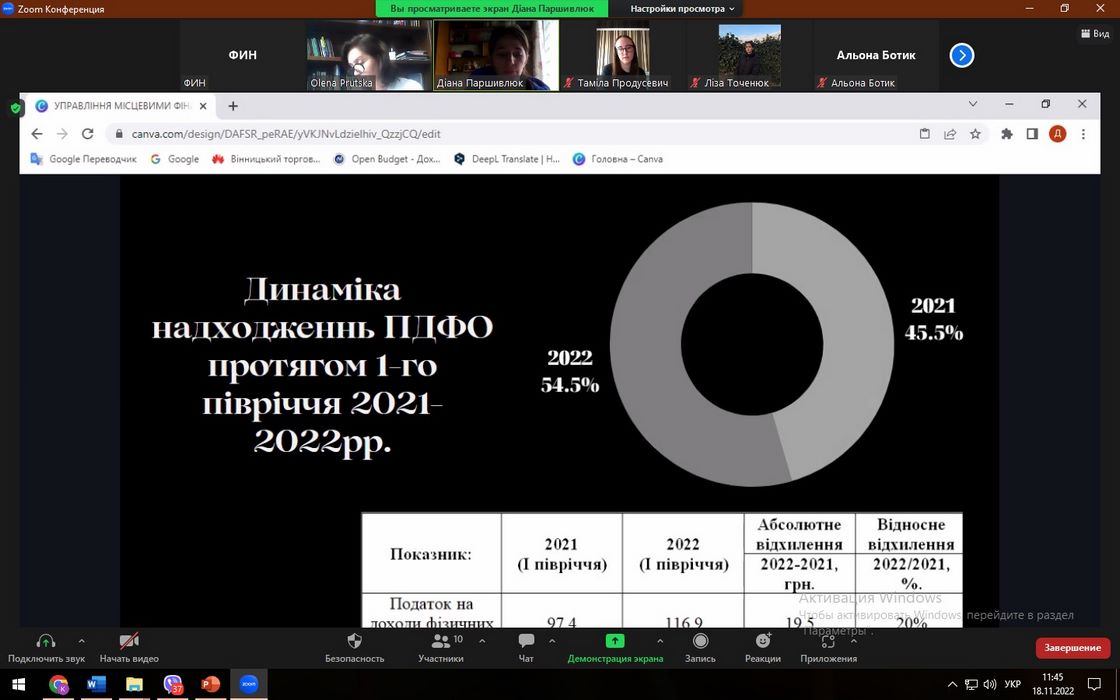The image size is (1120, 700).
Task: Select the Canva browser tab
Action: [x=120, y=105]
